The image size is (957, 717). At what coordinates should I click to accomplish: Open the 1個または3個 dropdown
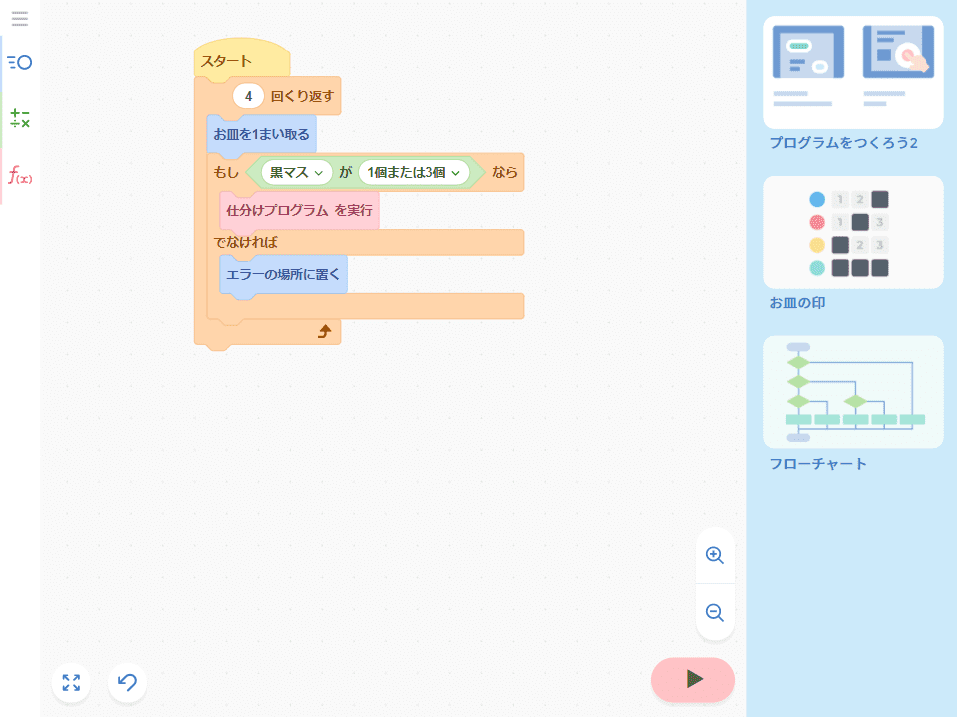(x=413, y=173)
